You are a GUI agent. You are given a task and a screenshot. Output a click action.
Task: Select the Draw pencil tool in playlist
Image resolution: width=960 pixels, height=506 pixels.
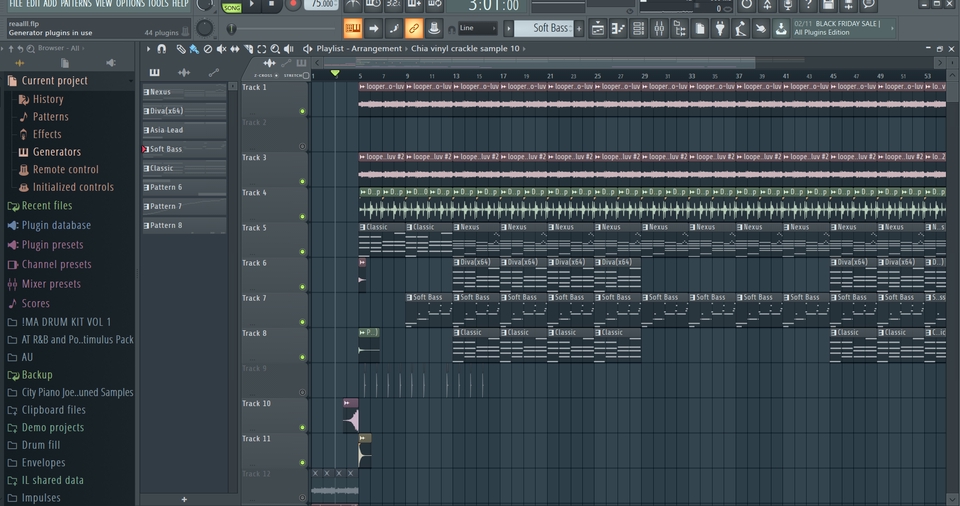pyautogui.click(x=181, y=49)
